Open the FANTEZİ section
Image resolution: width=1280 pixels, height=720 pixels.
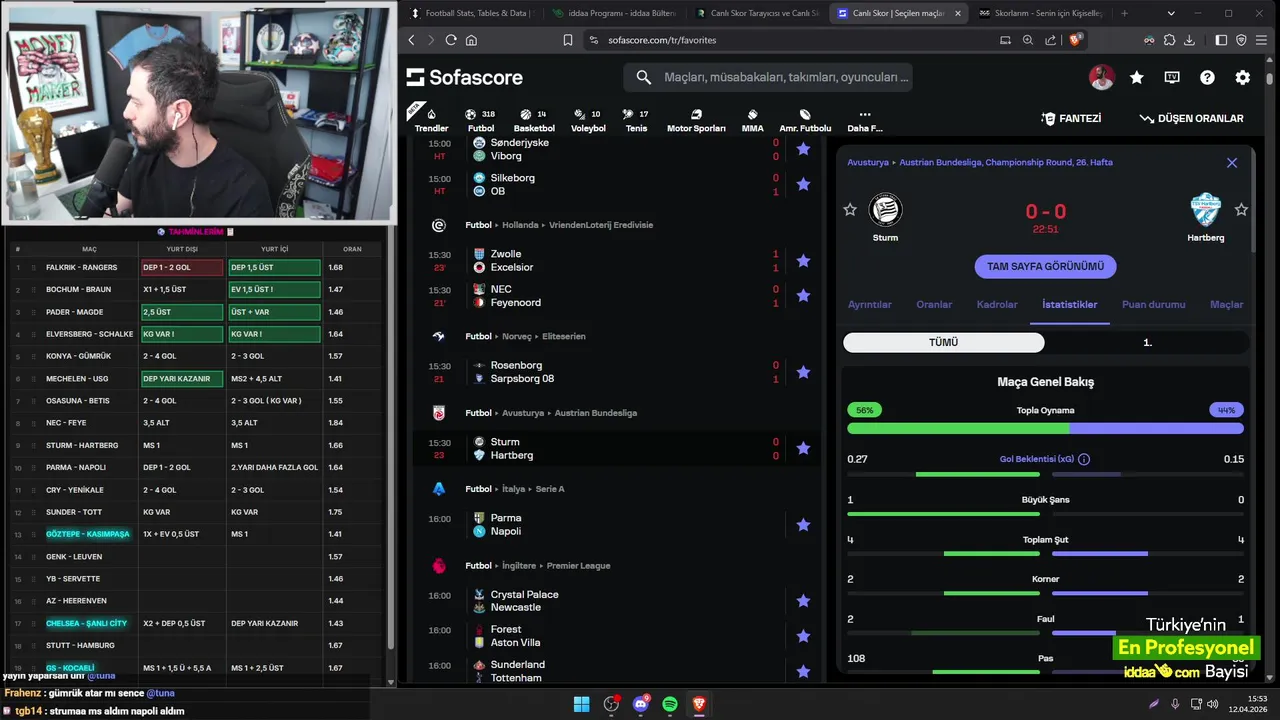pos(1071,118)
